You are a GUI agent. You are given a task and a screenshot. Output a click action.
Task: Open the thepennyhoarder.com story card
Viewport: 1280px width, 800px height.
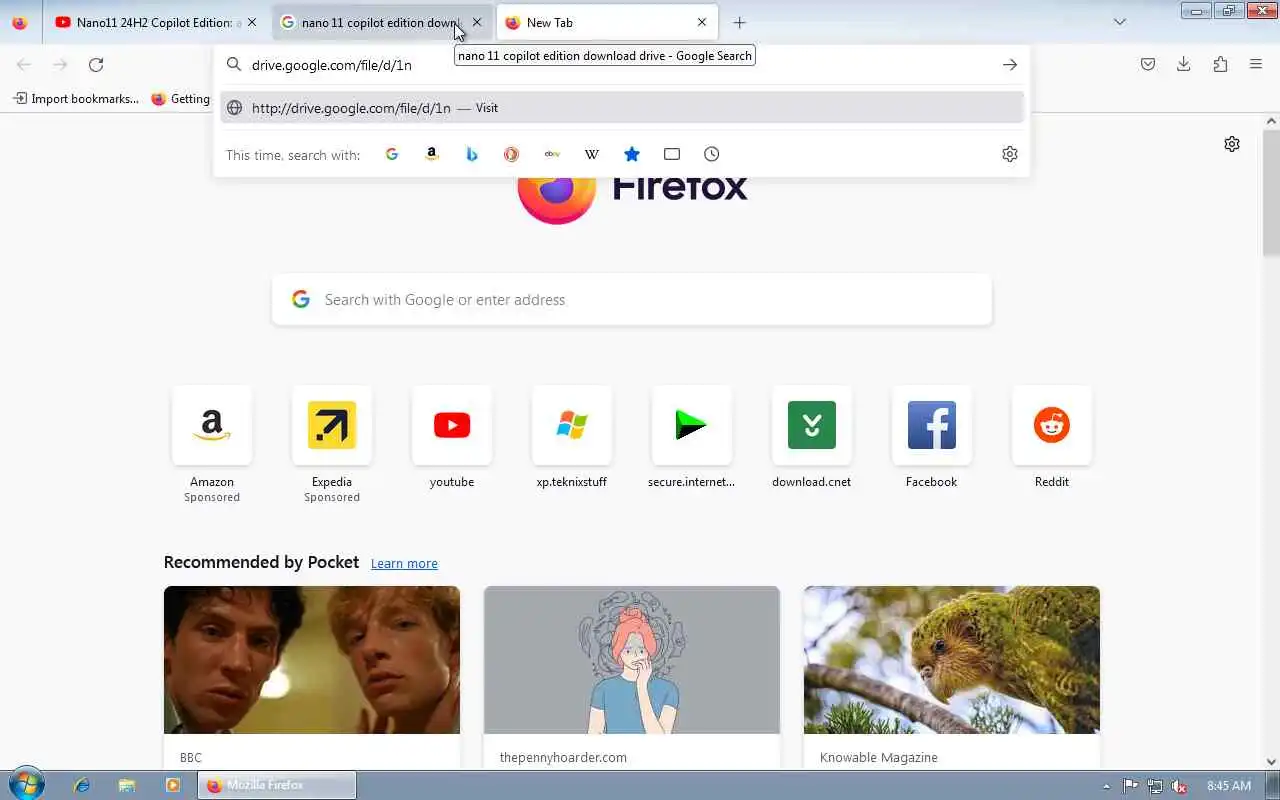click(x=632, y=677)
